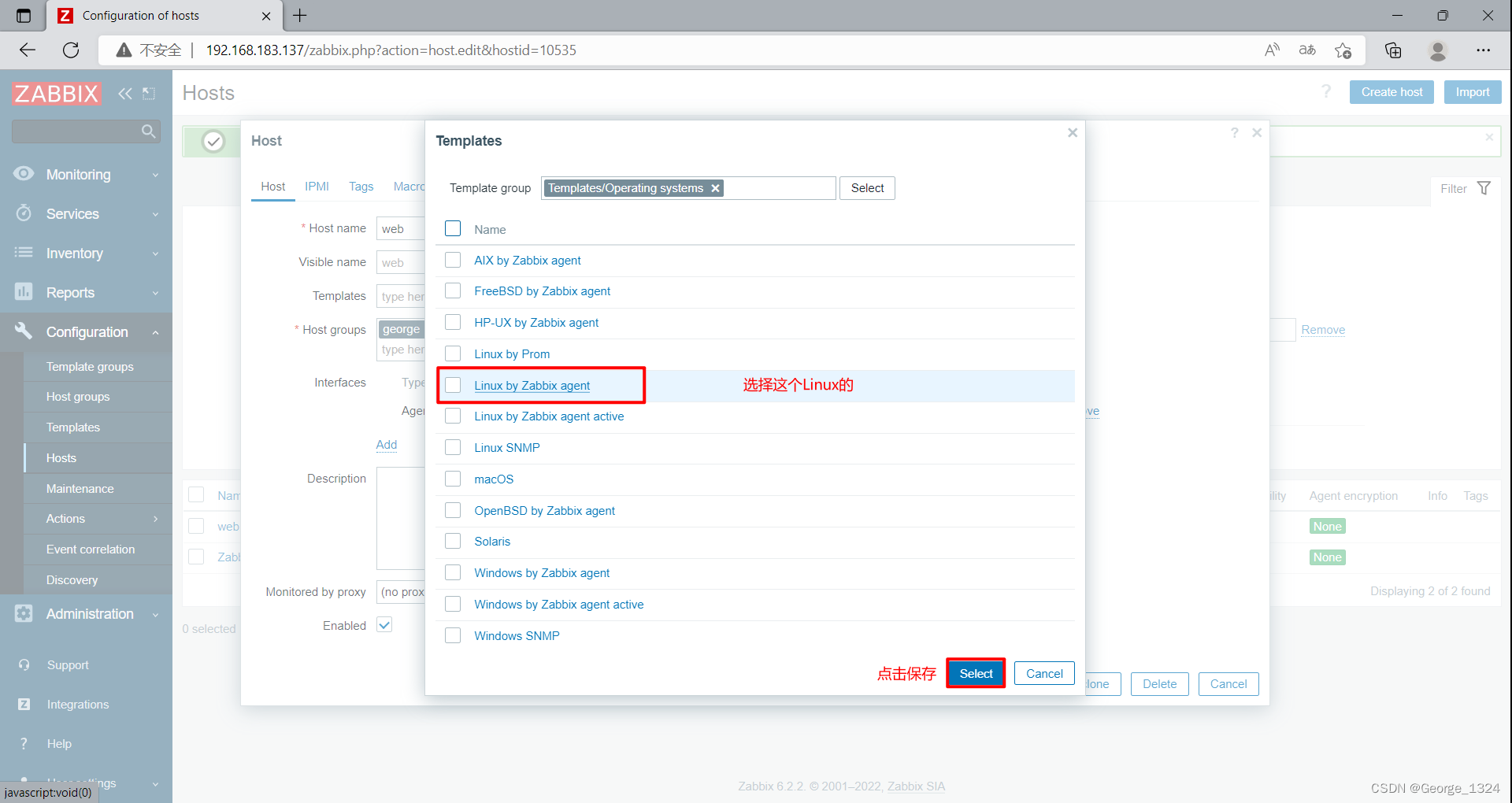Screen dimensions: 1512x803
Task: Add page to favorites star icon
Action: click(1343, 50)
